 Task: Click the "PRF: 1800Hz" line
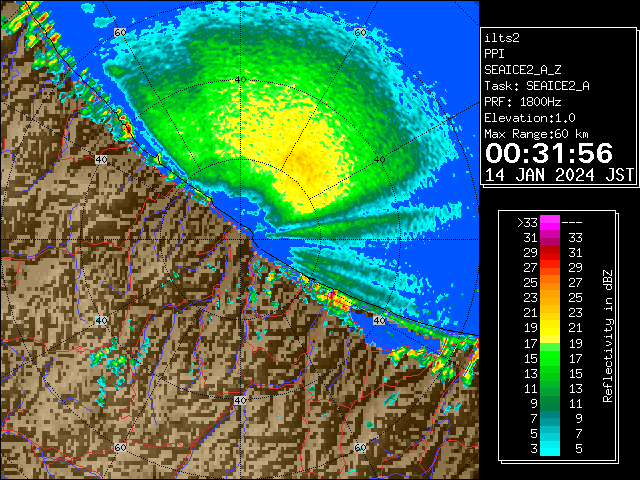pyautogui.click(x=523, y=102)
